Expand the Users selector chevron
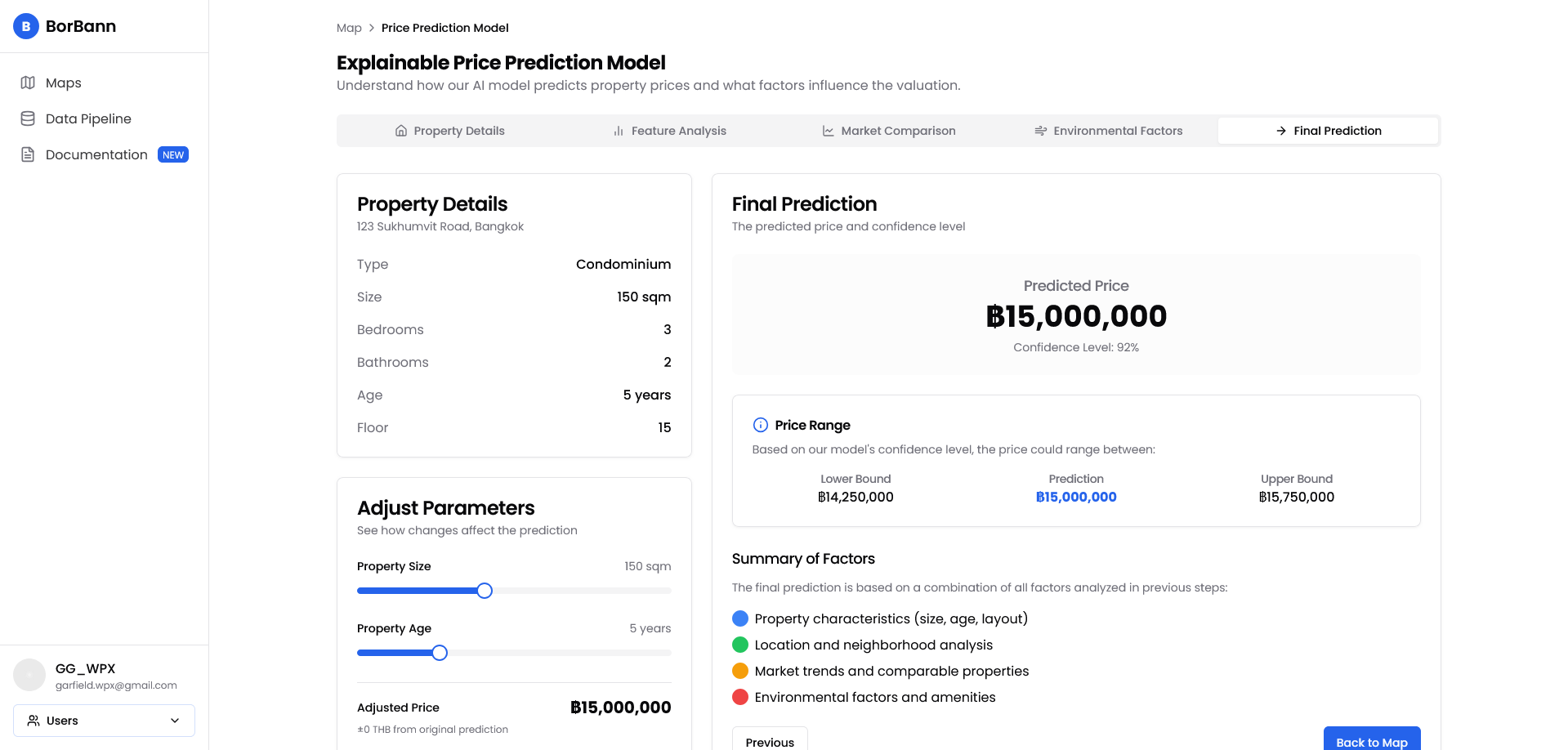 pos(175,721)
